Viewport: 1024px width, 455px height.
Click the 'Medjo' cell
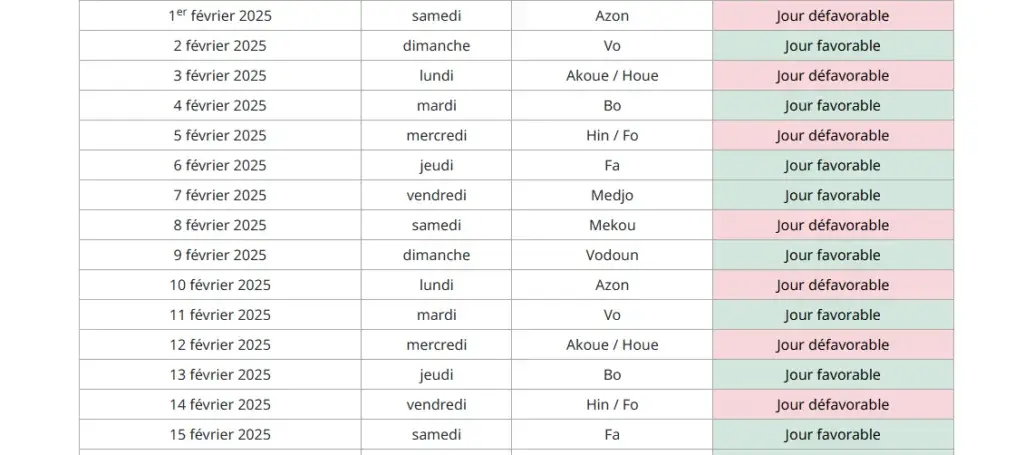coord(612,196)
